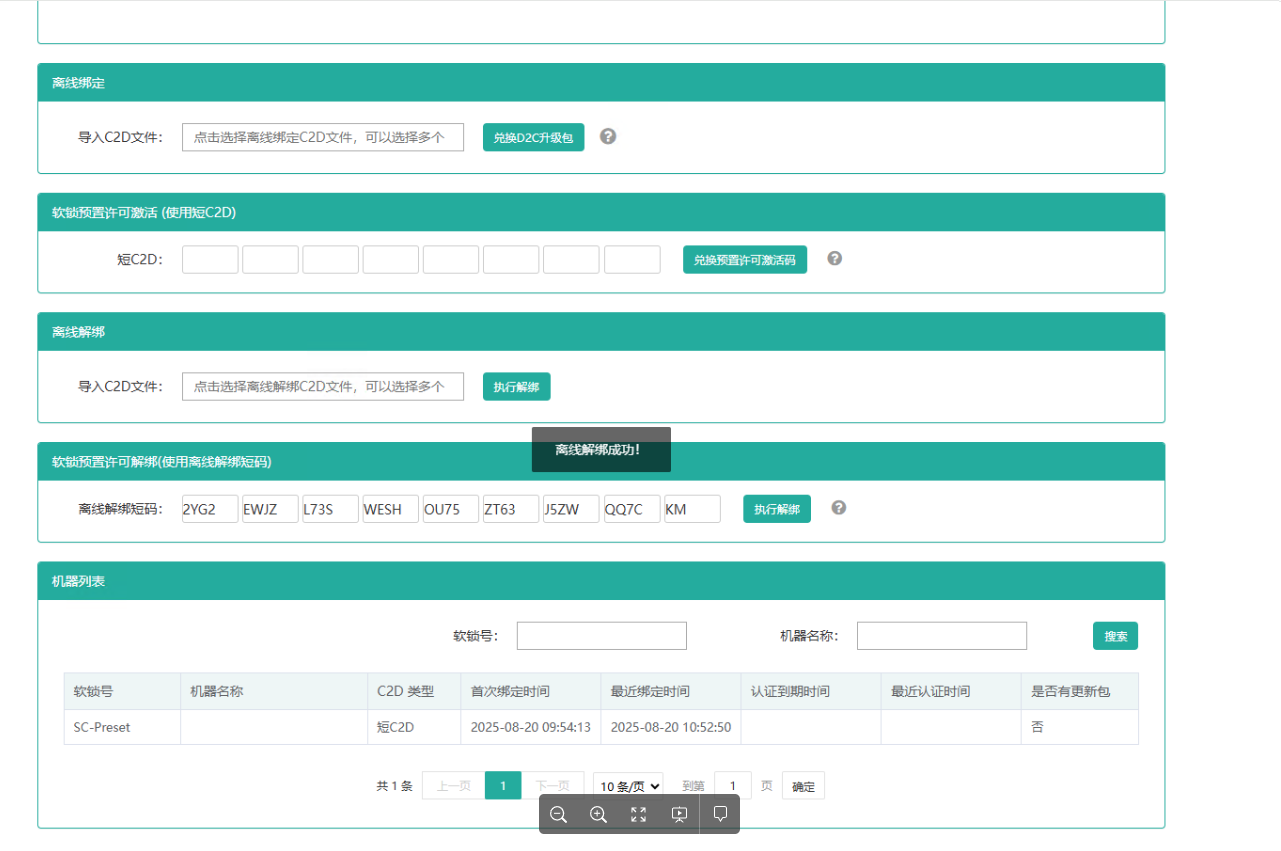Screen dimensions: 1281x851
Task: Click the unbind code field containing EWJZ
Action: click(270, 509)
